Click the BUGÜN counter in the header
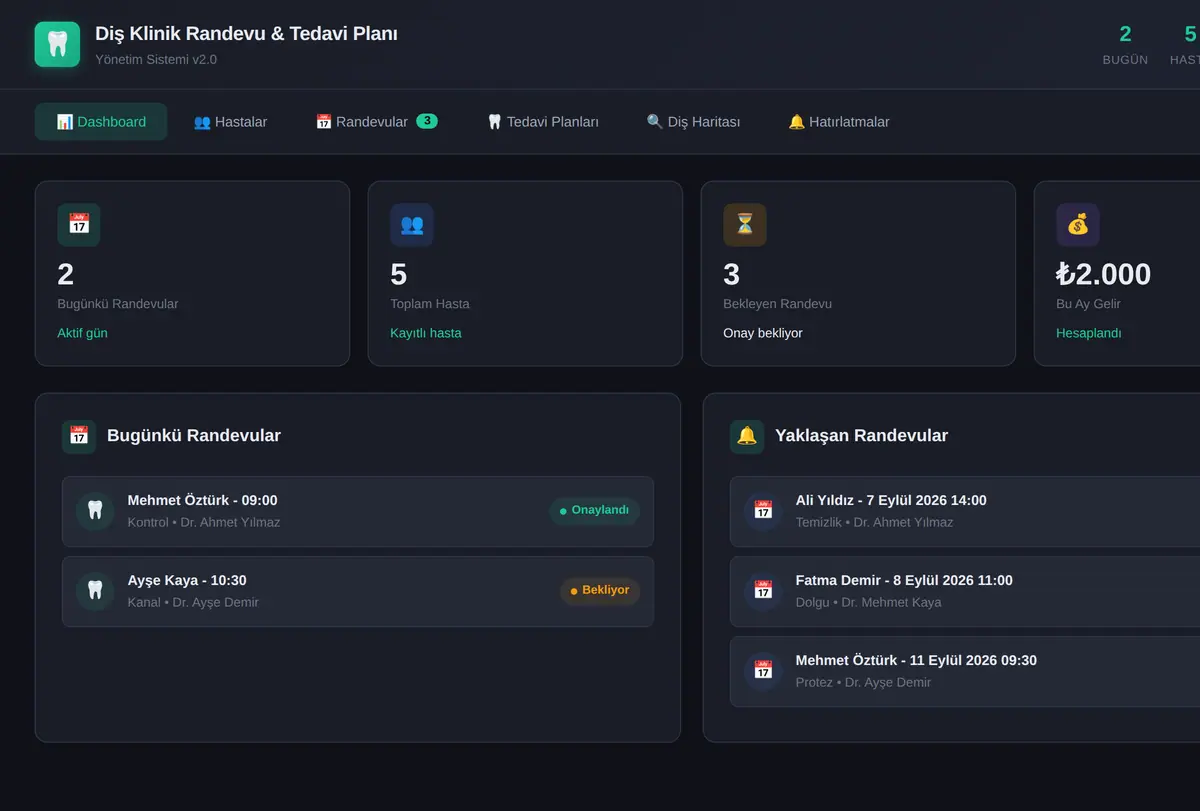1200x811 pixels. pyautogui.click(x=1125, y=45)
